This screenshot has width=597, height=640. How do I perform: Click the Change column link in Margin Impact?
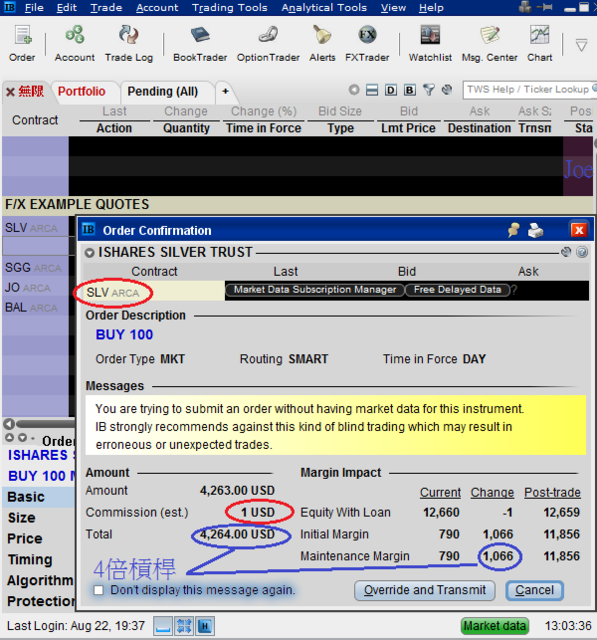[x=492, y=493]
